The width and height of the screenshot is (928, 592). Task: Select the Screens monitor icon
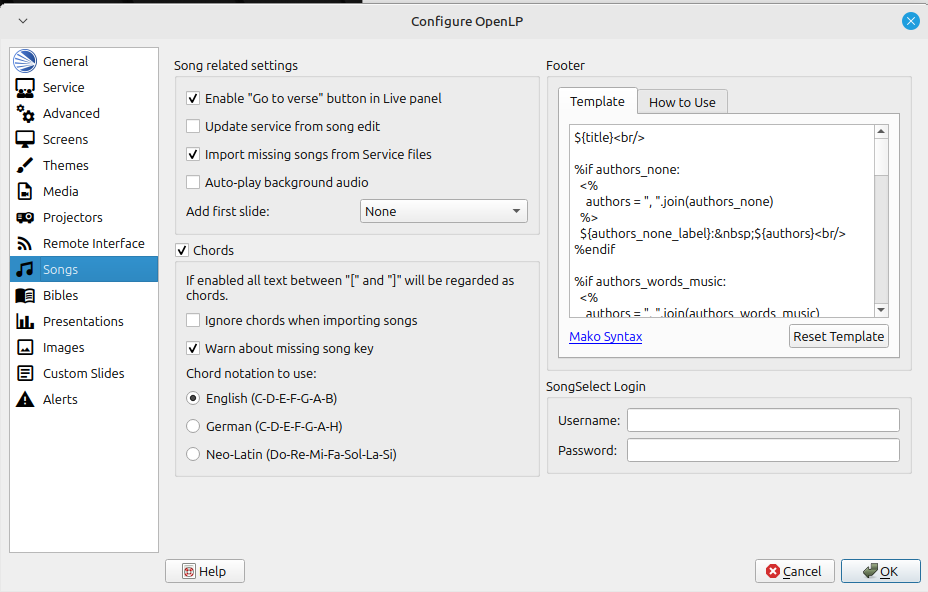pos(26,139)
